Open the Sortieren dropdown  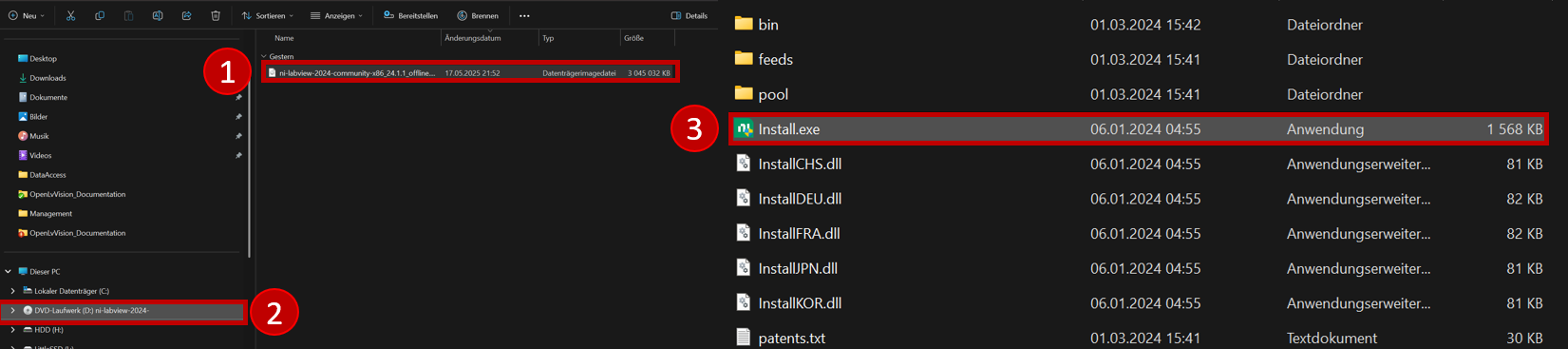268,15
